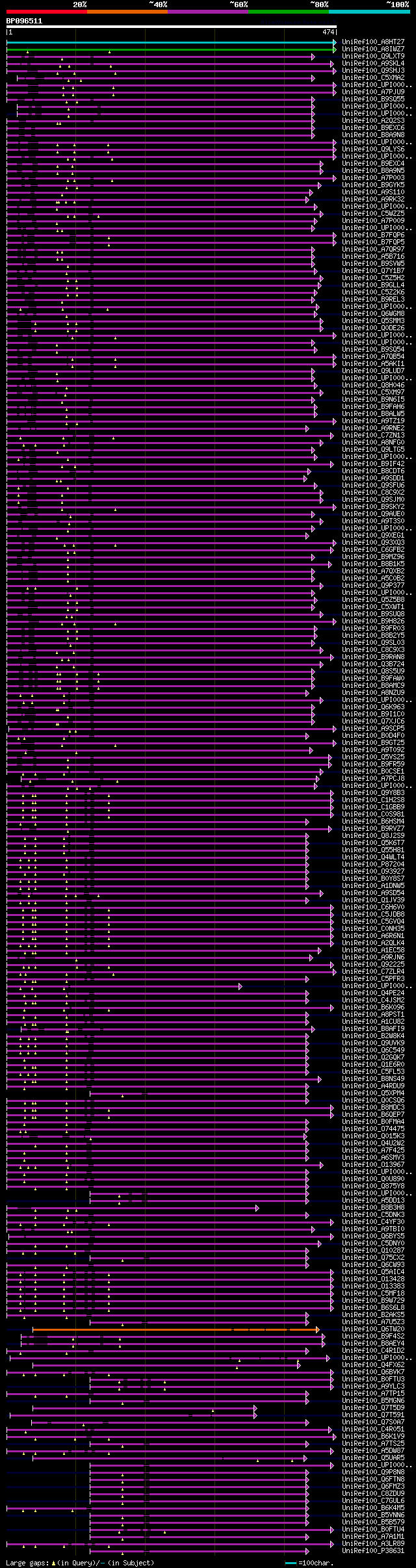
Task: Click hit label UniRef100_A7PJU9
Action: [x=373, y=92]
